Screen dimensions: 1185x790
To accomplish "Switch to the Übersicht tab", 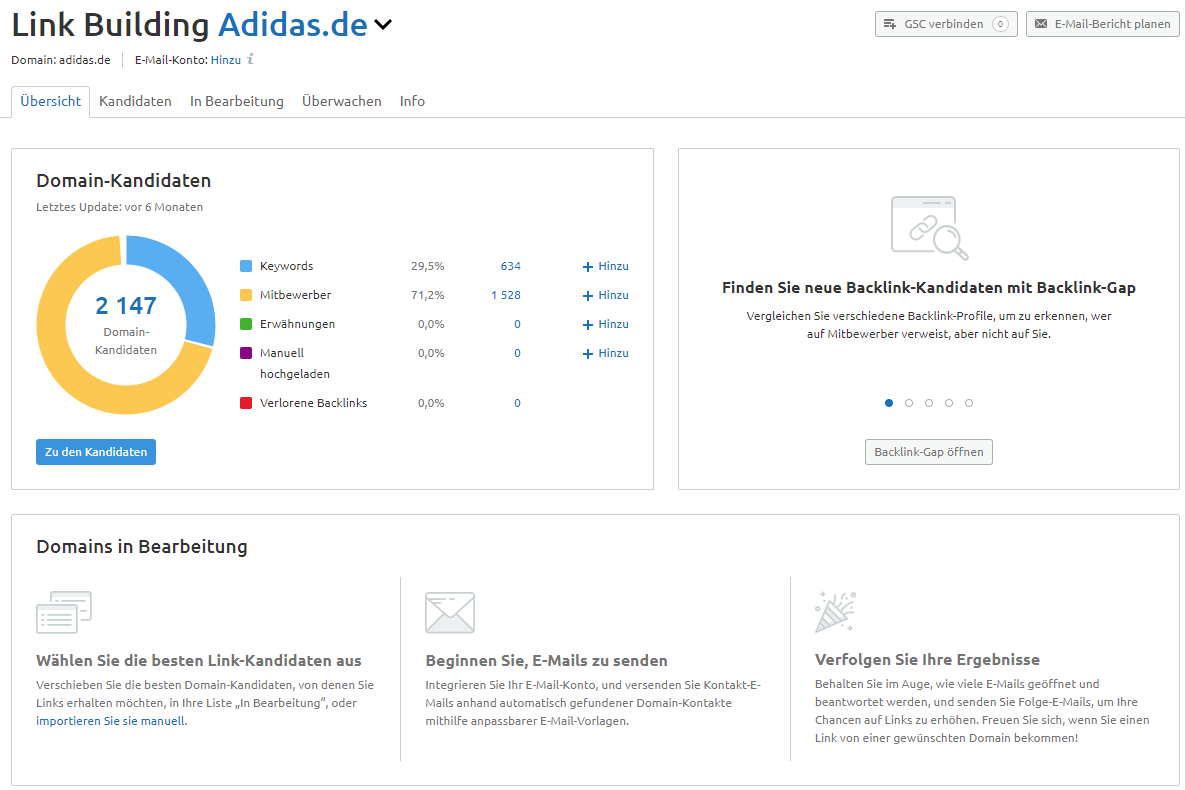I will (51, 101).
